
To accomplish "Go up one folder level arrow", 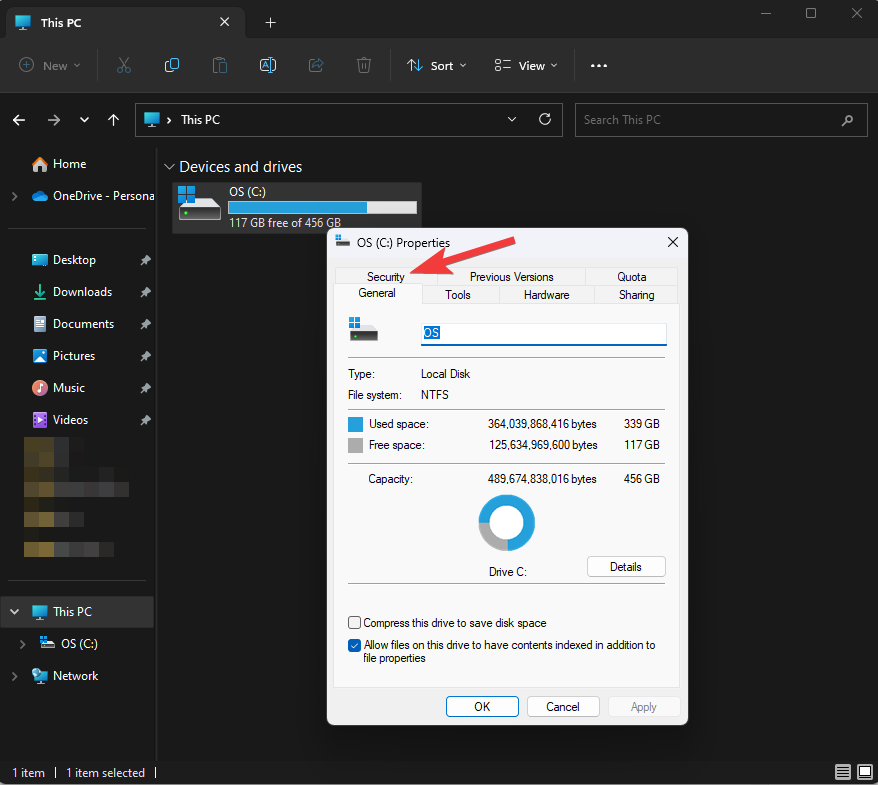I will coord(114,120).
